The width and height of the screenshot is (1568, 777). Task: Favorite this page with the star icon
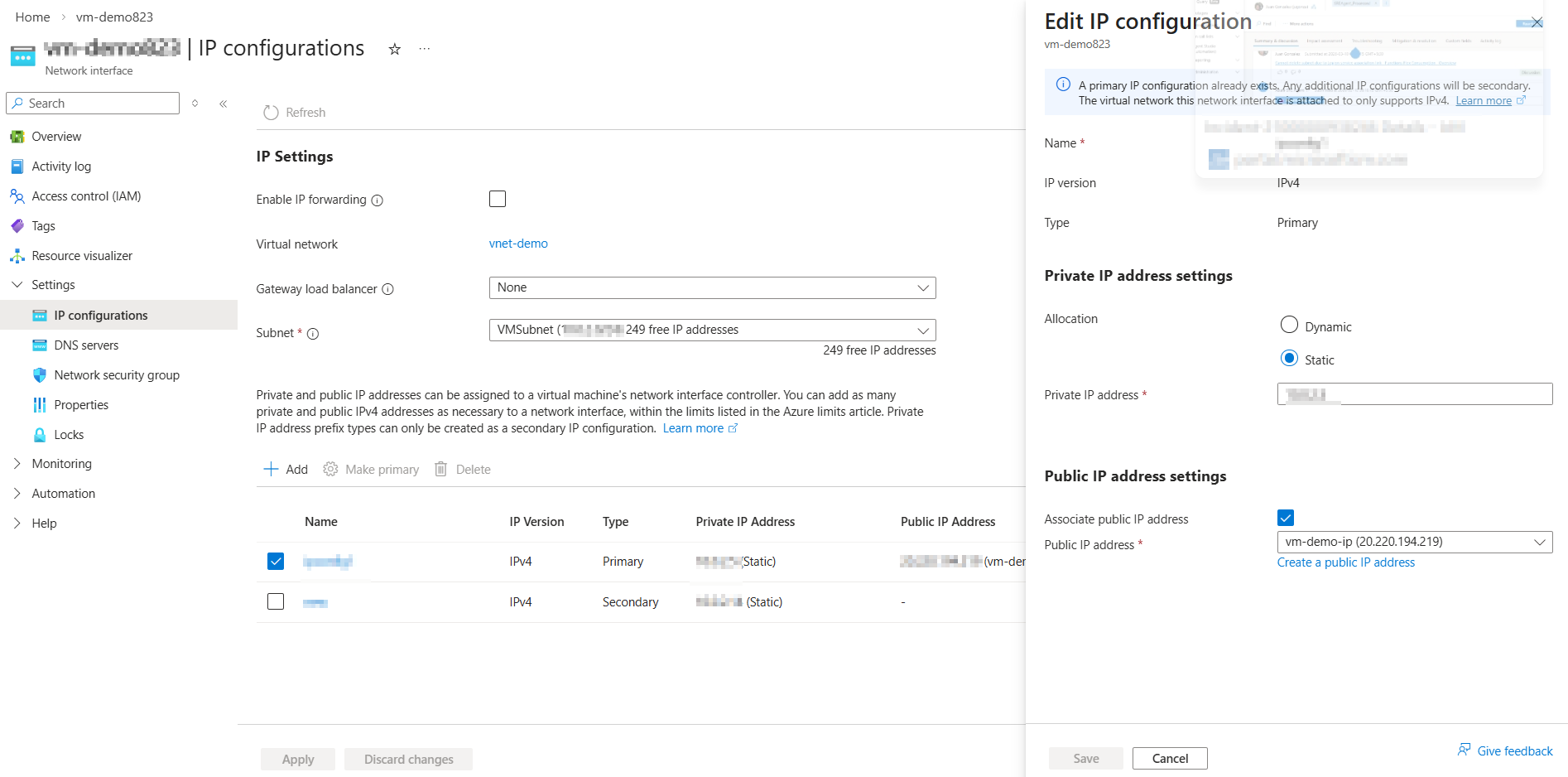(395, 49)
